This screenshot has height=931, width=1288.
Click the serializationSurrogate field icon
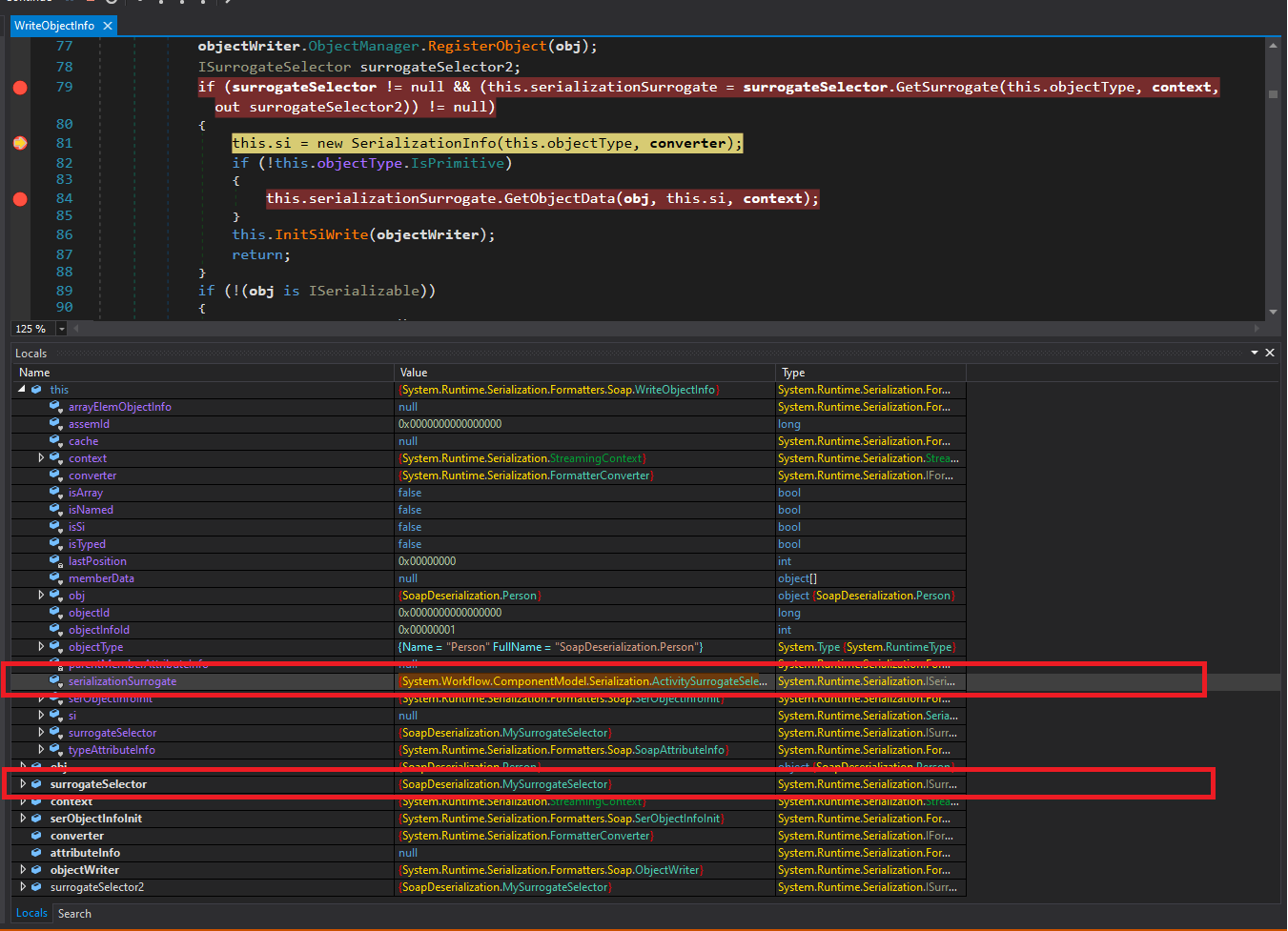pos(55,681)
